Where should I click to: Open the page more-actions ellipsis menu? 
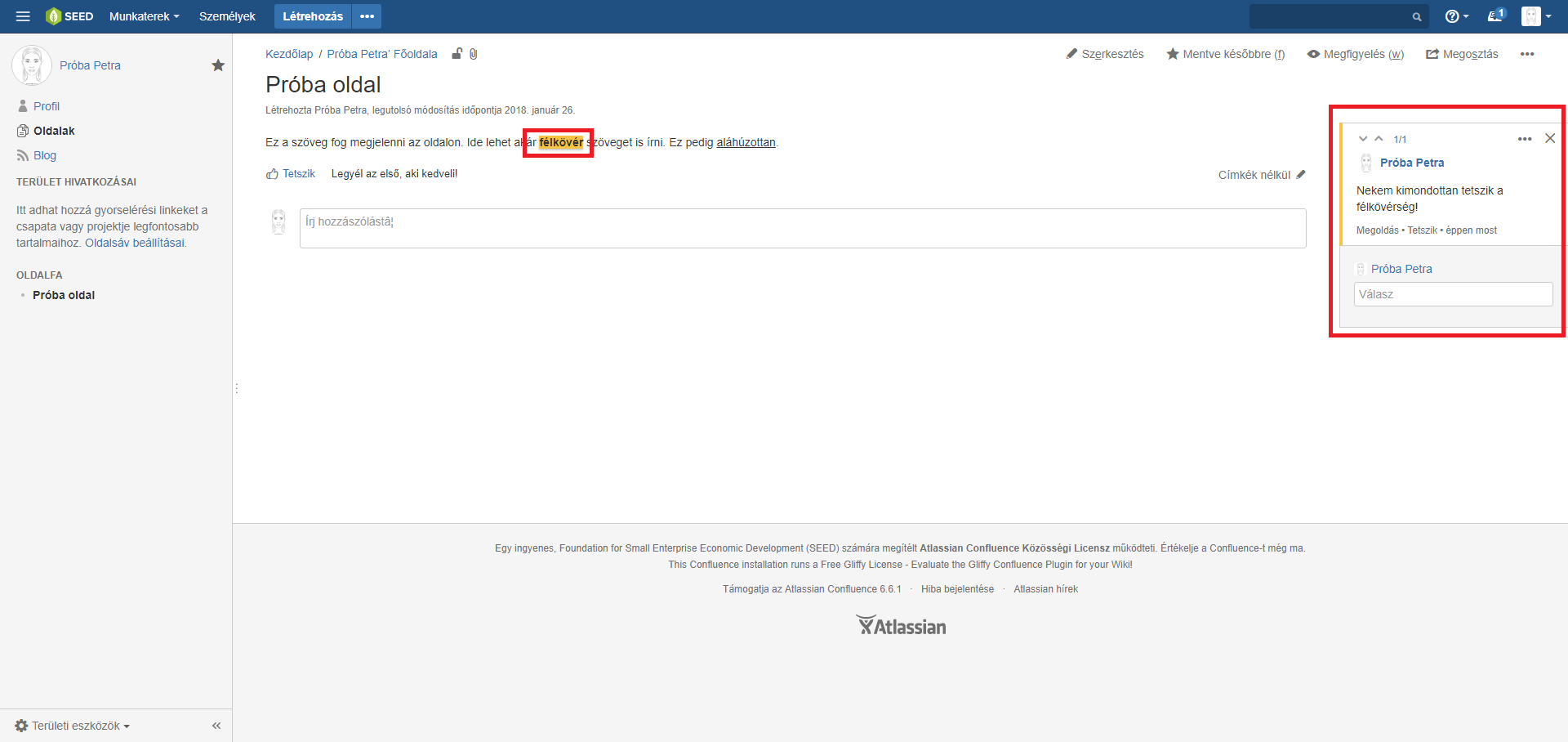click(x=1526, y=54)
